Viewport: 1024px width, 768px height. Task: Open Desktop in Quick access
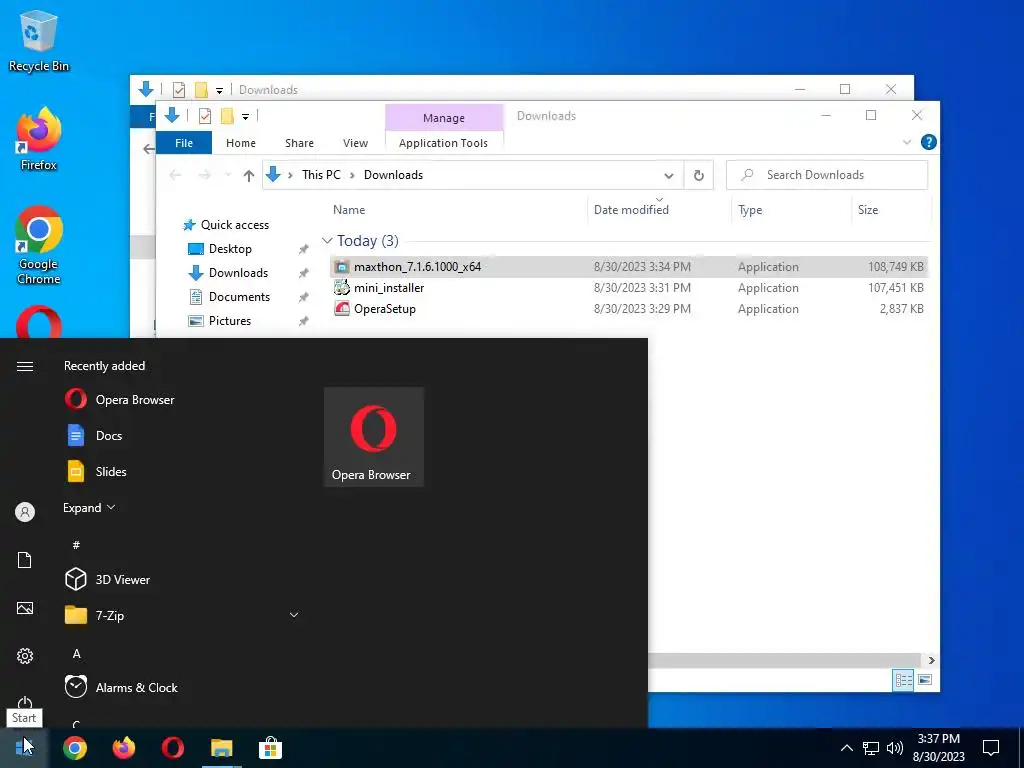pos(230,249)
